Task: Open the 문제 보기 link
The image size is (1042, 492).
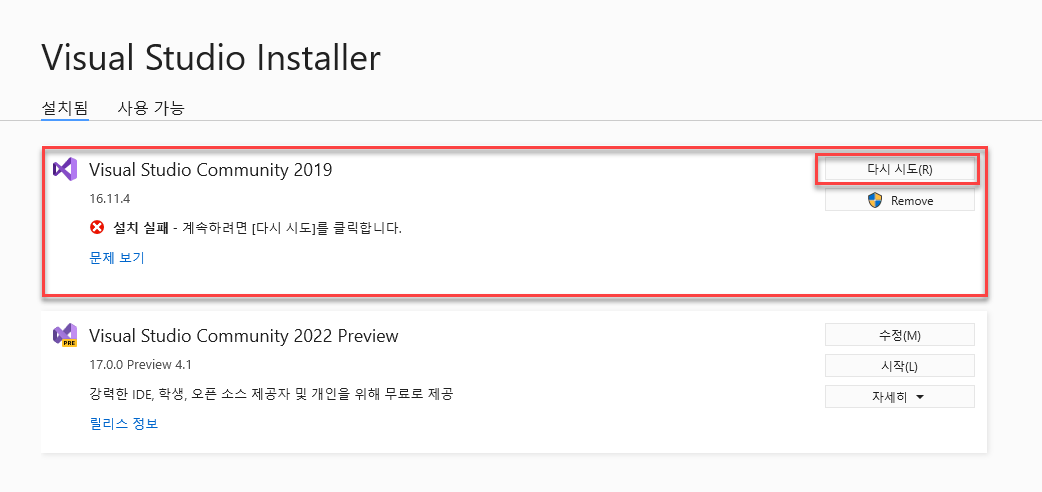Action: tap(117, 258)
